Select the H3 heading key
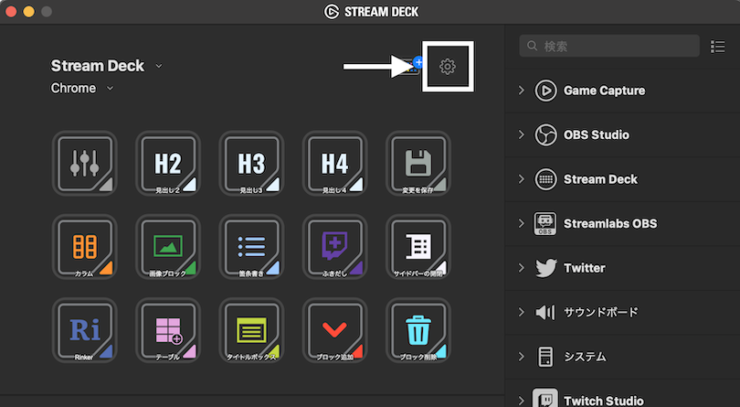740x407 pixels. click(x=252, y=163)
